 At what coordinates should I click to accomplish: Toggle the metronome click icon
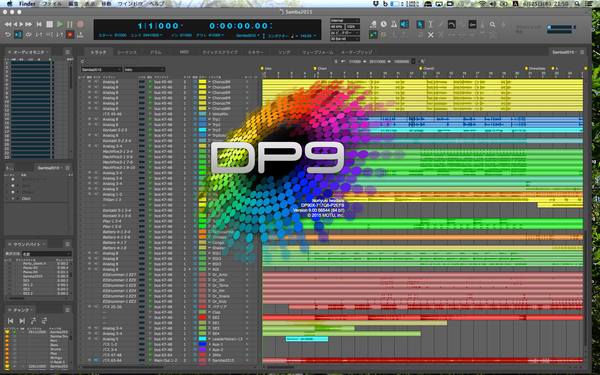[393, 24]
